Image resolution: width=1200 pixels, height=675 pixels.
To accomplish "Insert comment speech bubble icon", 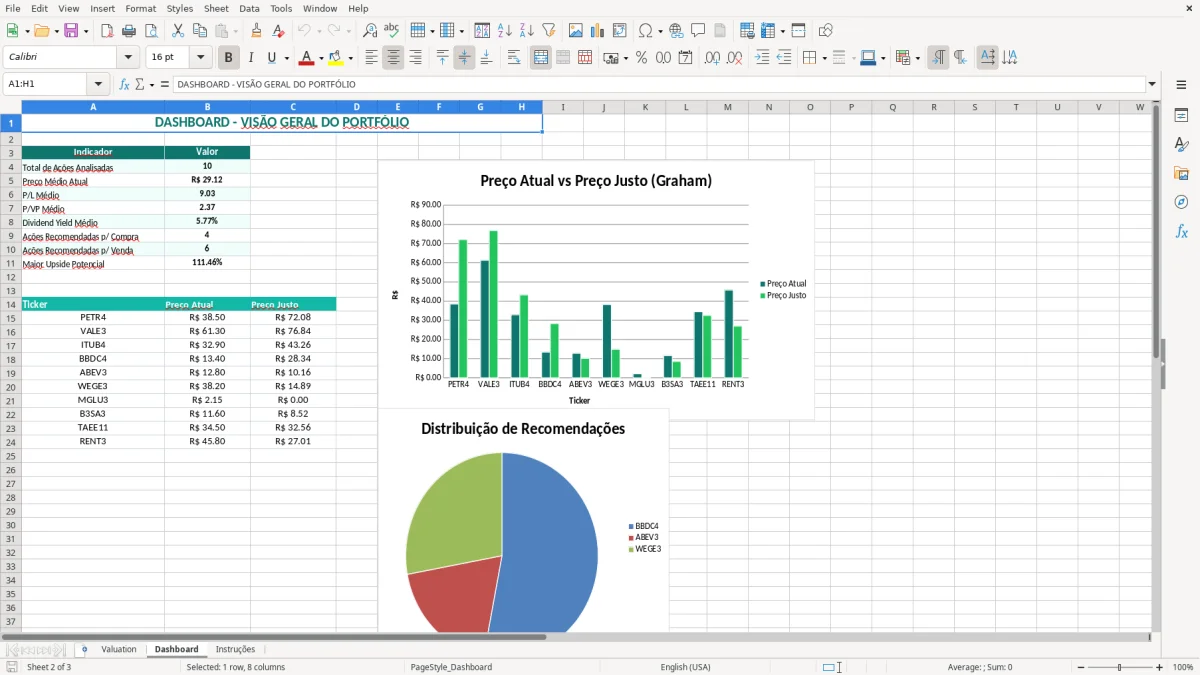I will pyautogui.click(x=698, y=31).
